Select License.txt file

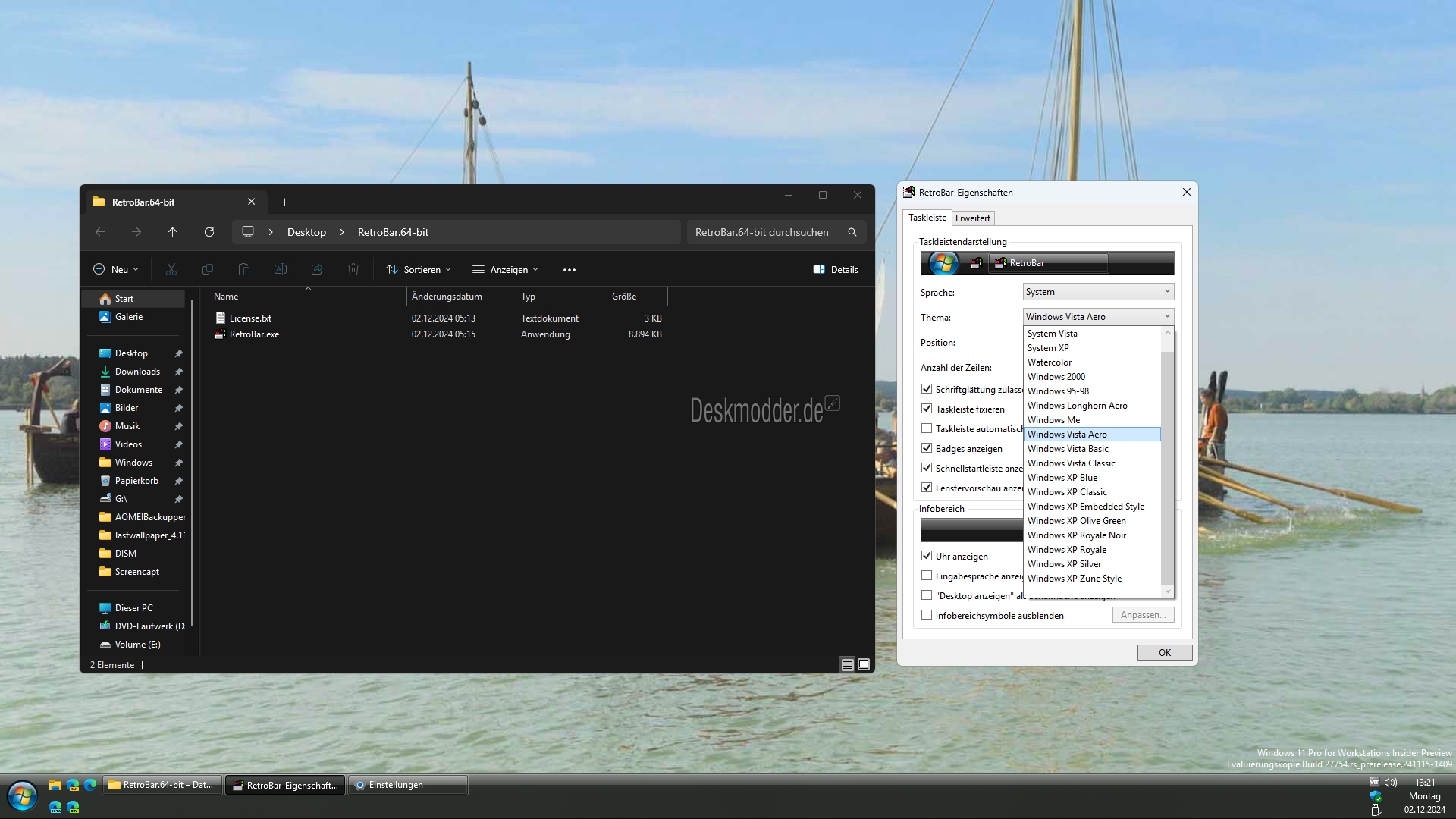point(250,318)
